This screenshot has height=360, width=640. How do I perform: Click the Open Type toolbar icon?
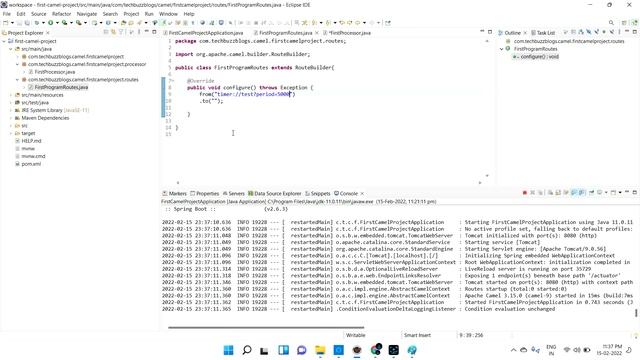coord(123,23)
